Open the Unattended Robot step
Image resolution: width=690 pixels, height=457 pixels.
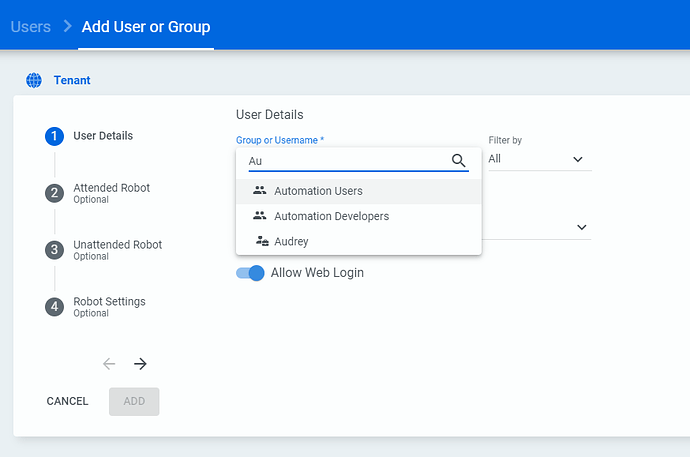[x=117, y=245]
